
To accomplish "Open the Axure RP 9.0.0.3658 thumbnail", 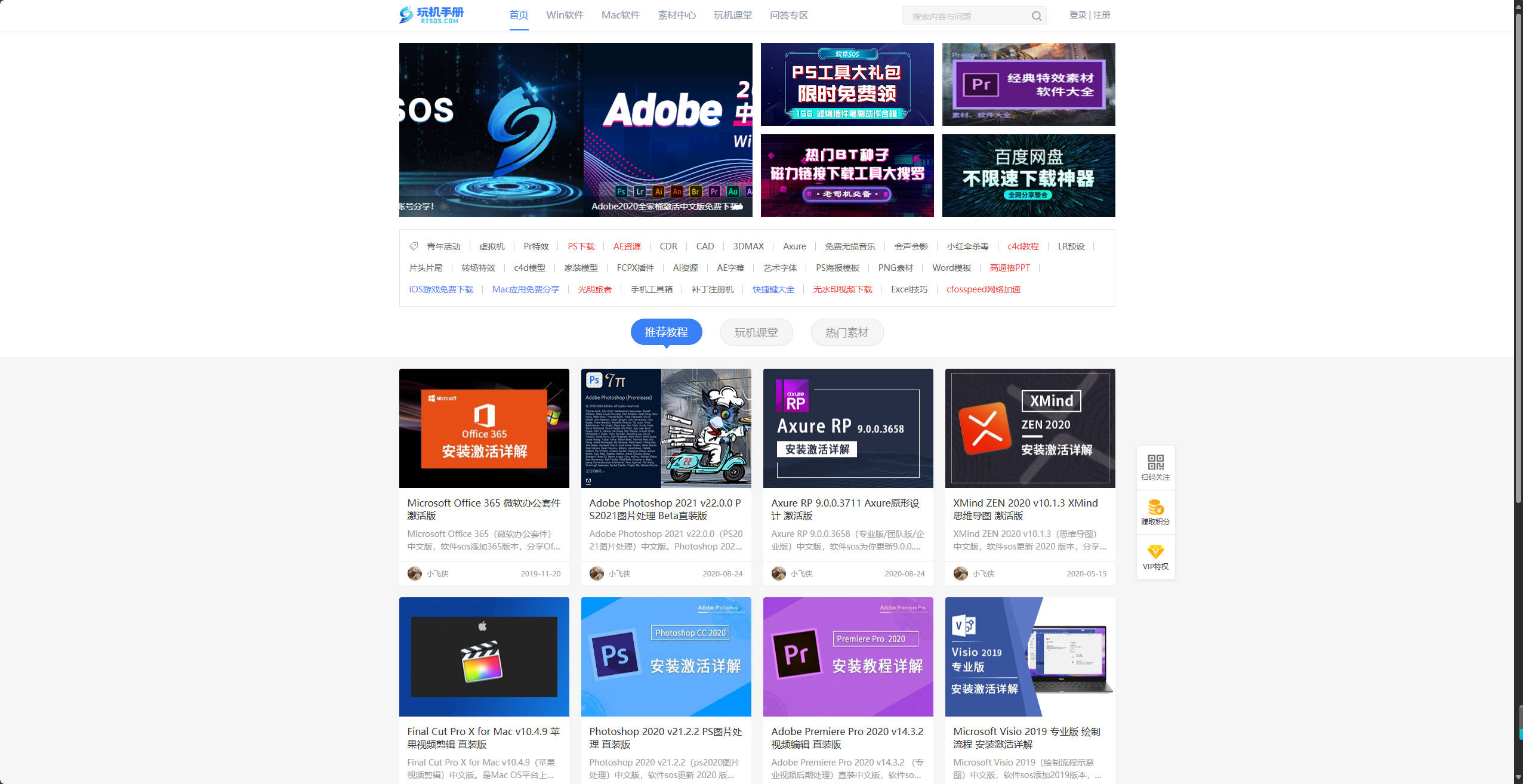I will pos(848,428).
